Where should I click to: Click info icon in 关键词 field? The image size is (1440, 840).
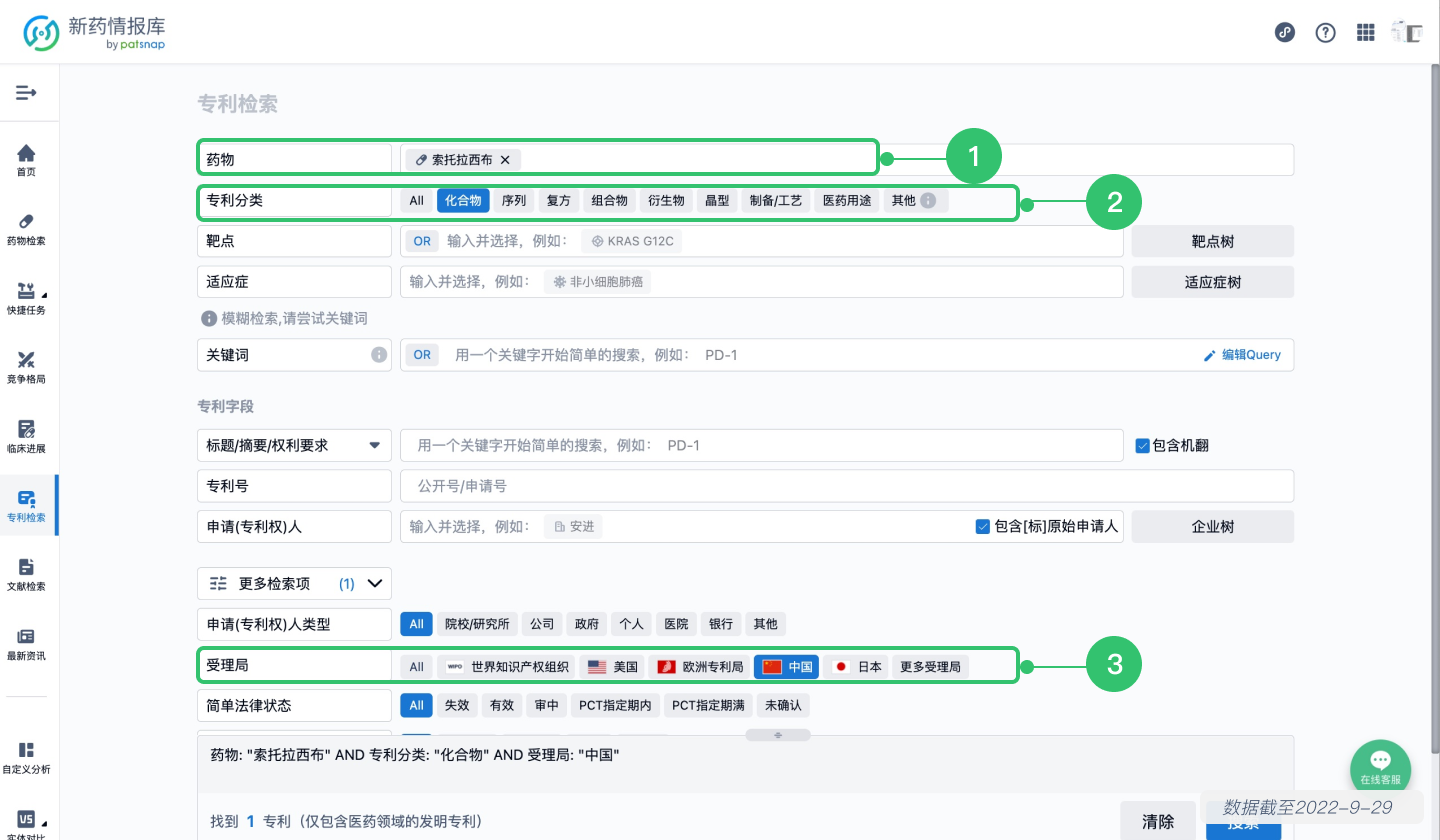(x=379, y=355)
